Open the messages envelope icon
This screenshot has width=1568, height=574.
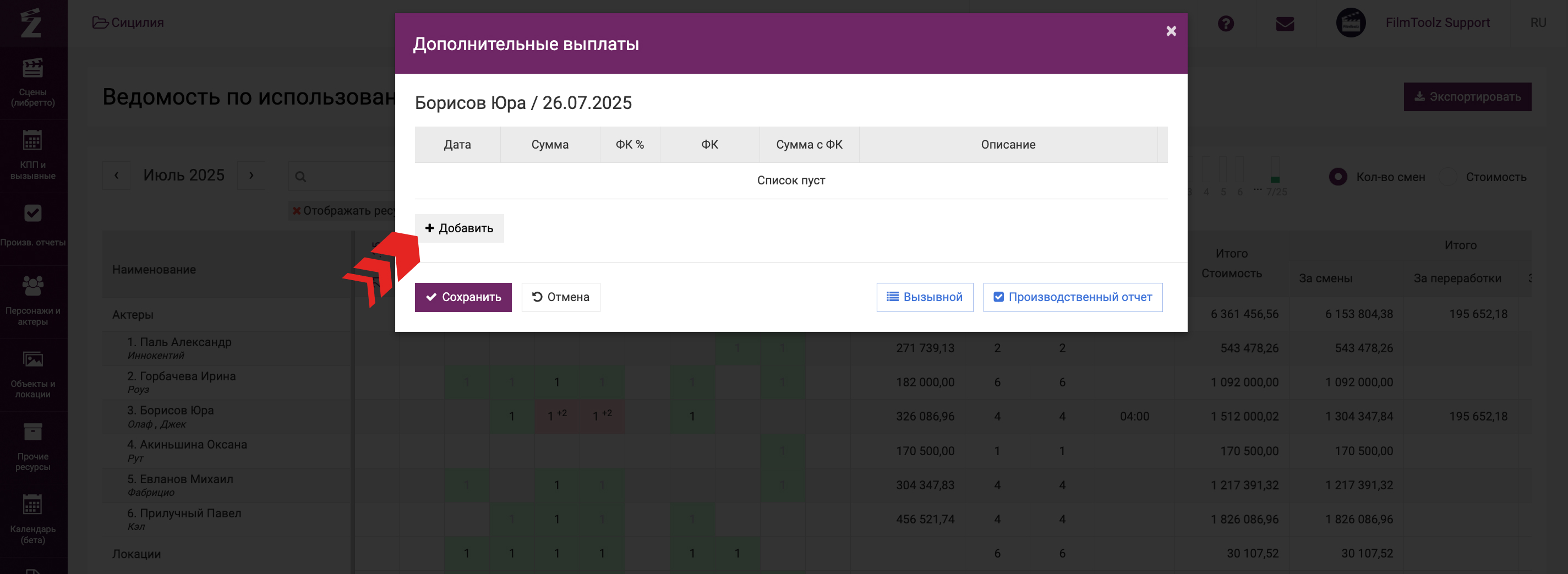1285,24
